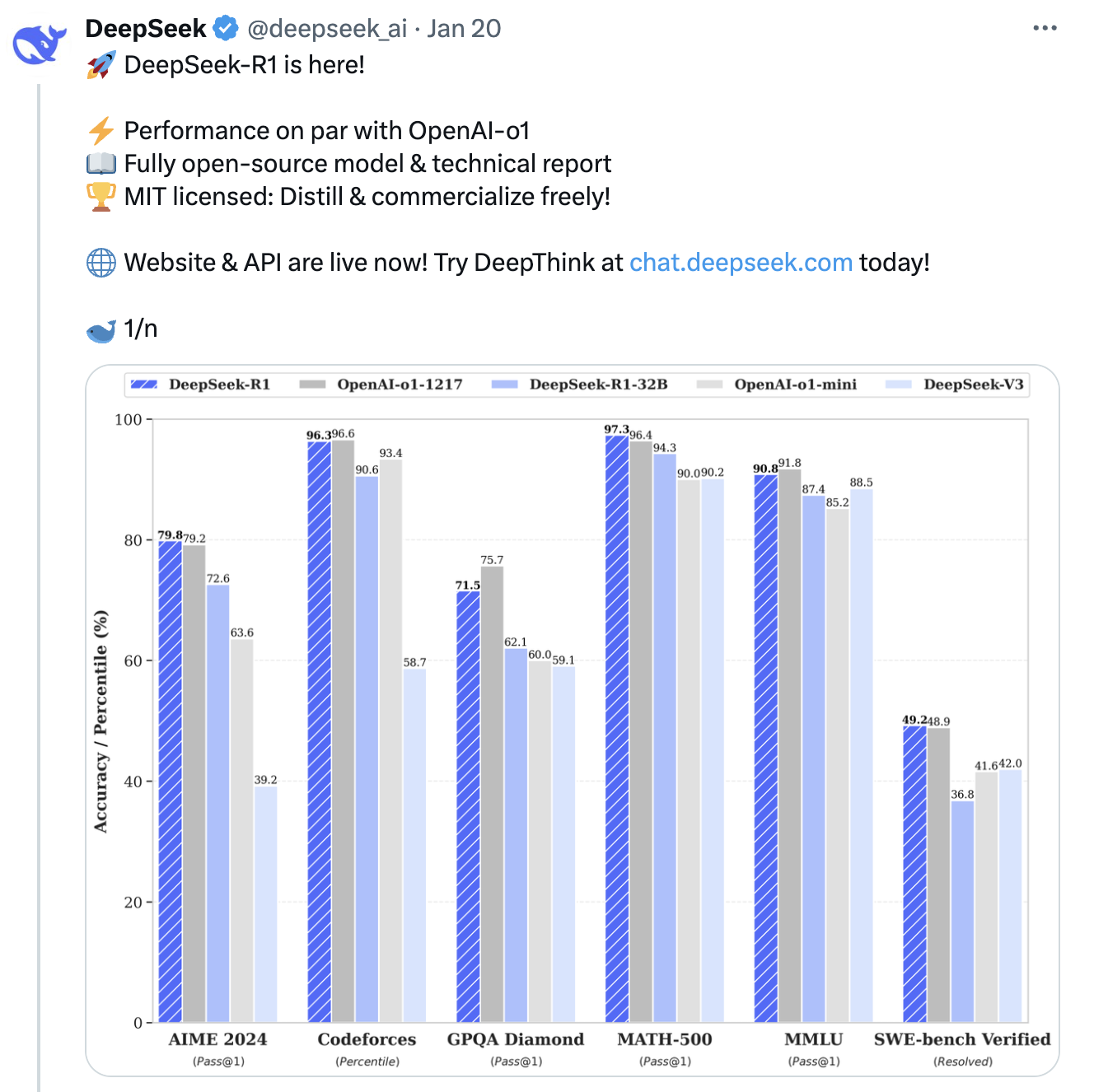Click the whale emoji beside 1/n
The image size is (1094, 1092).
click(x=101, y=330)
